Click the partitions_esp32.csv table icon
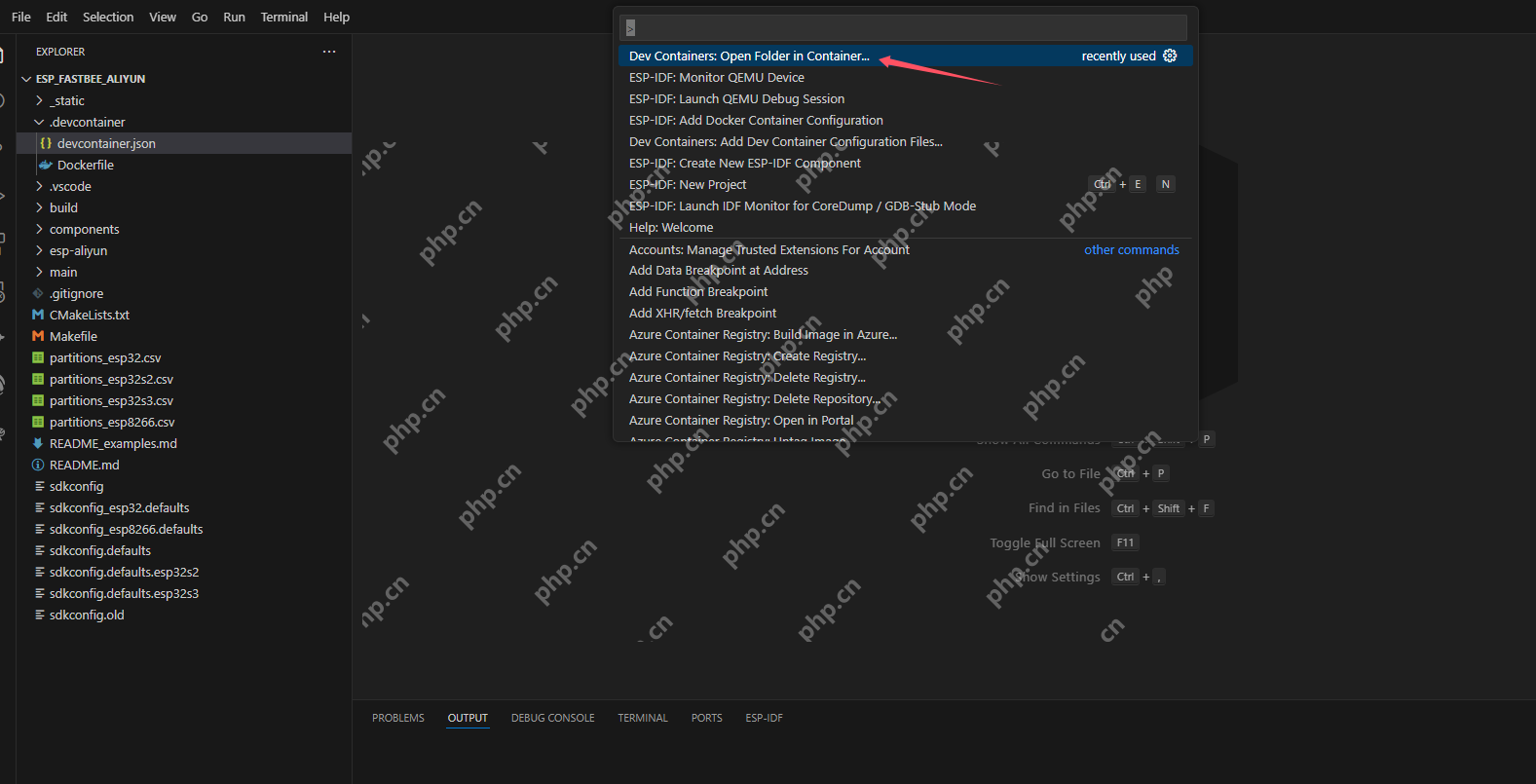The image size is (1536, 784). (38, 357)
